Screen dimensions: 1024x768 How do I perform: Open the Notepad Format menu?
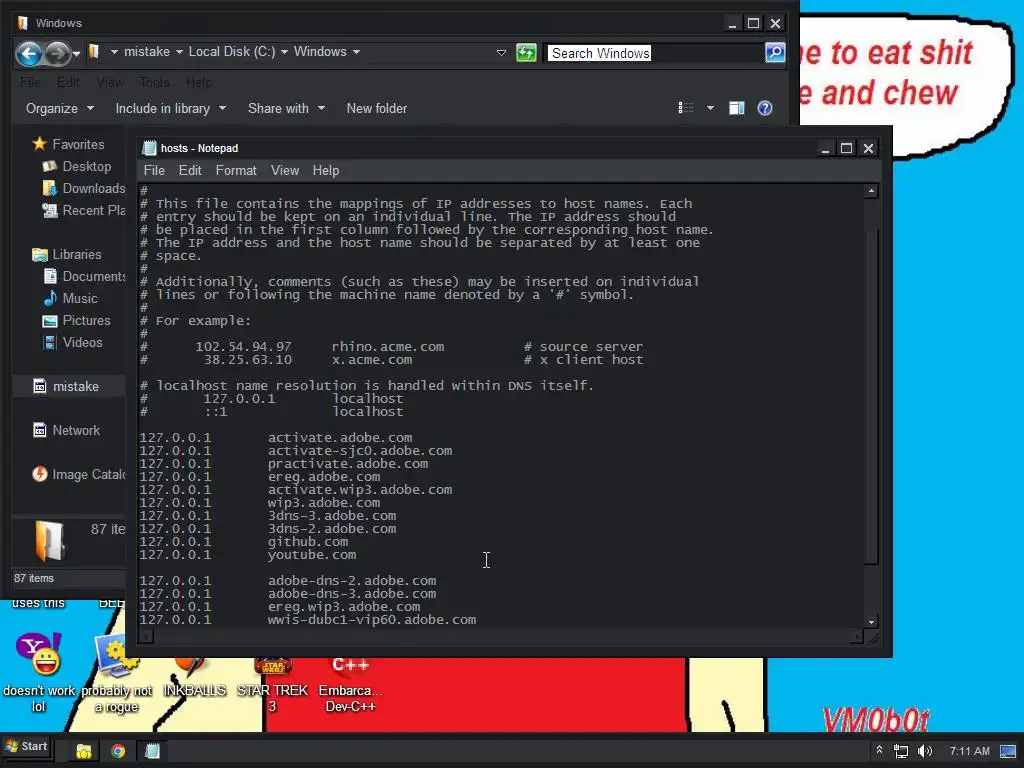[x=236, y=170]
